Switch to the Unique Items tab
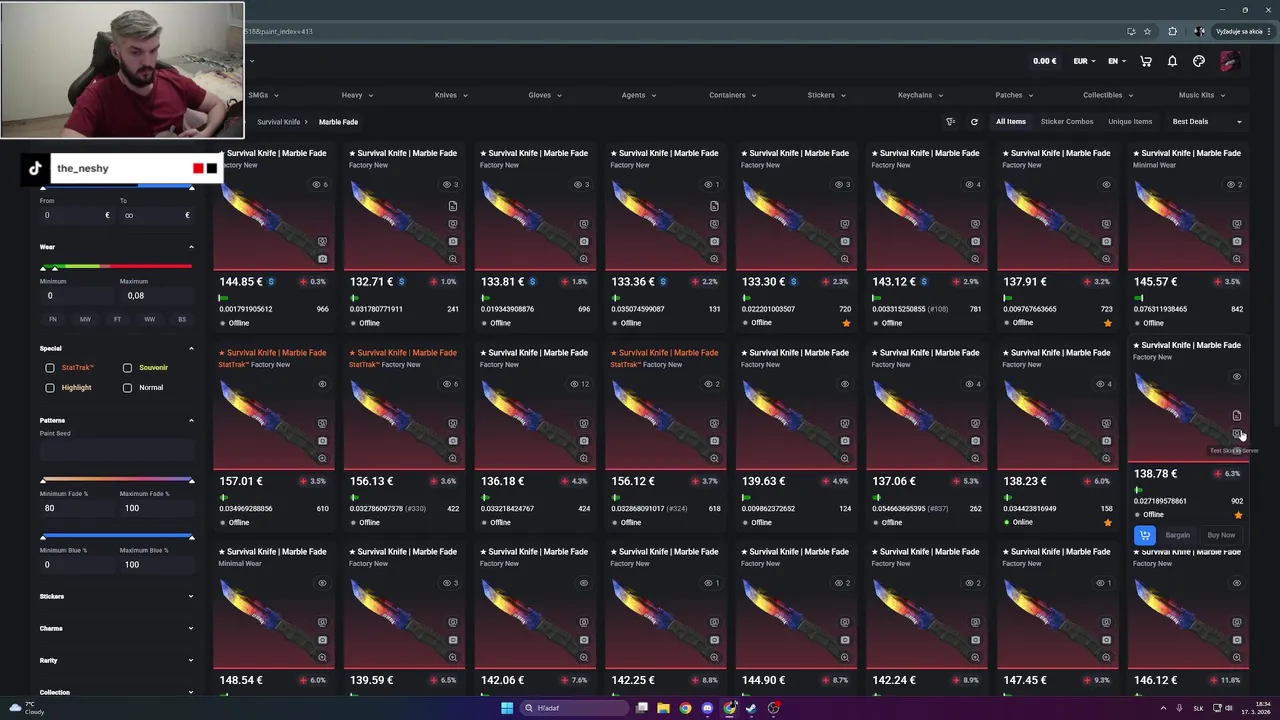This screenshot has width=1280, height=720. [1130, 122]
